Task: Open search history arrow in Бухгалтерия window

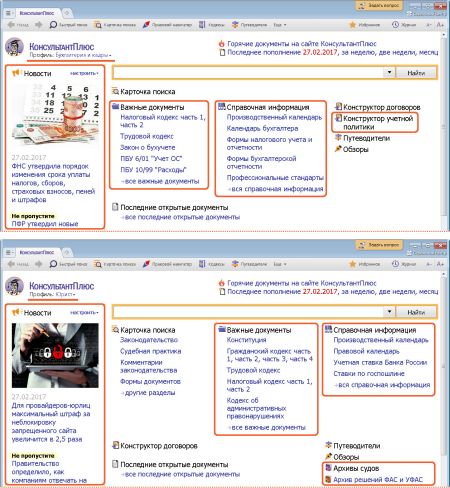Action: (x=389, y=72)
